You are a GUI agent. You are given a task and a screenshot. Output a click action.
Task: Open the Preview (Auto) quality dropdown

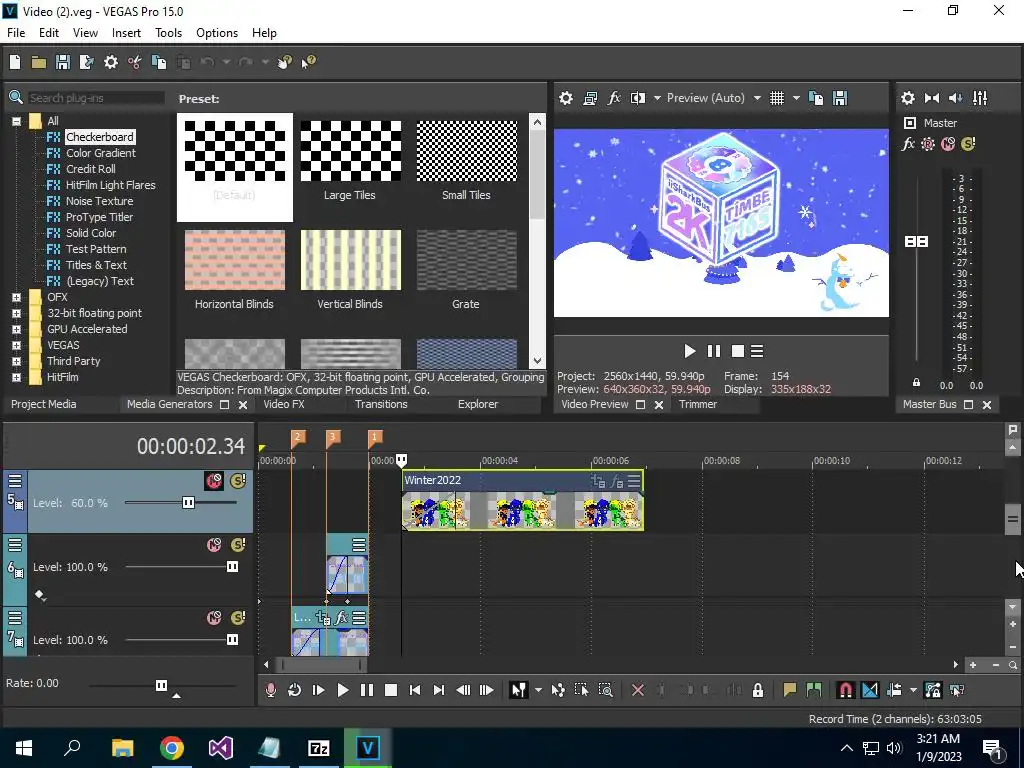(x=757, y=98)
